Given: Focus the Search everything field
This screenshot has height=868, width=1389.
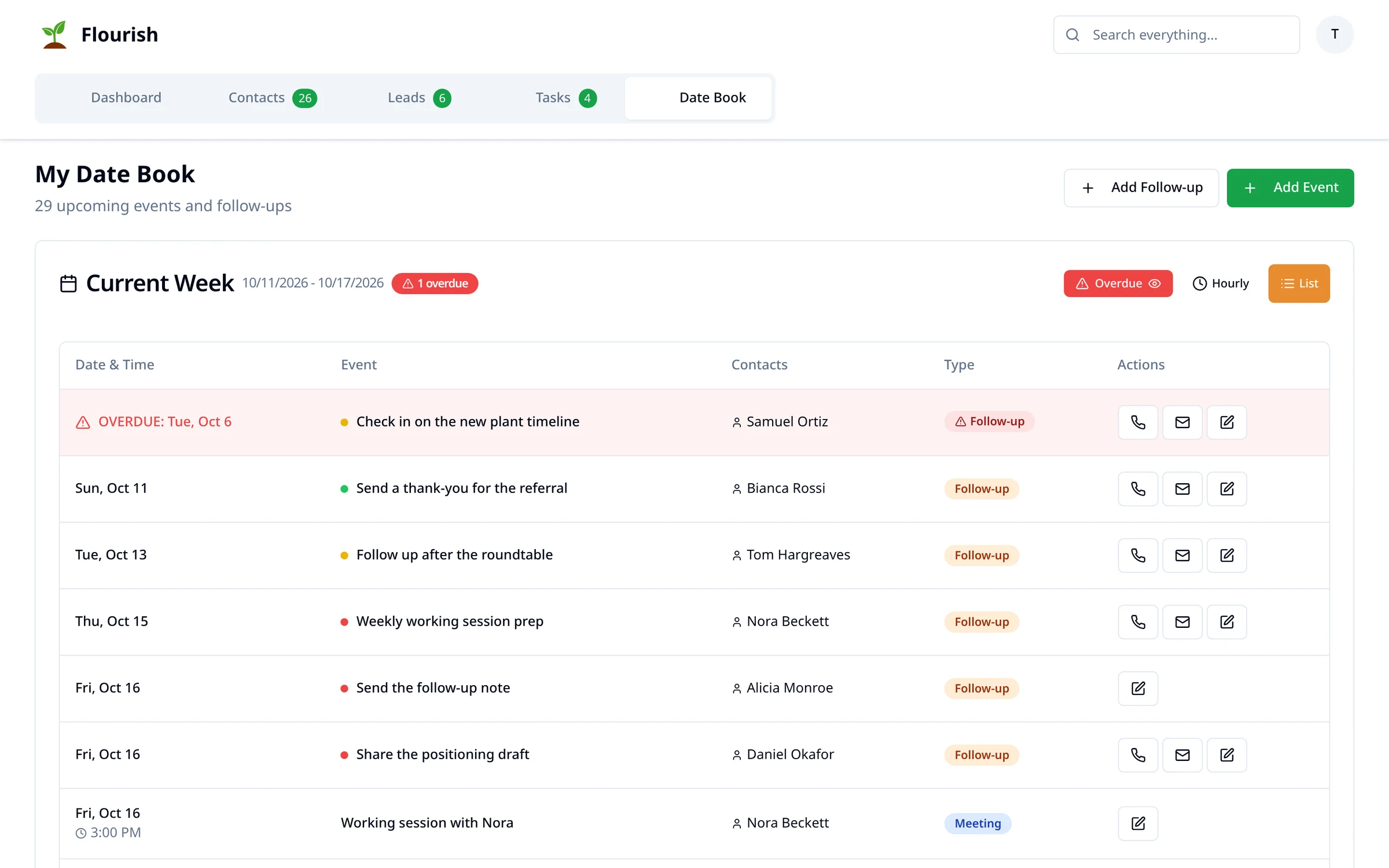Looking at the screenshot, I should point(1177,35).
